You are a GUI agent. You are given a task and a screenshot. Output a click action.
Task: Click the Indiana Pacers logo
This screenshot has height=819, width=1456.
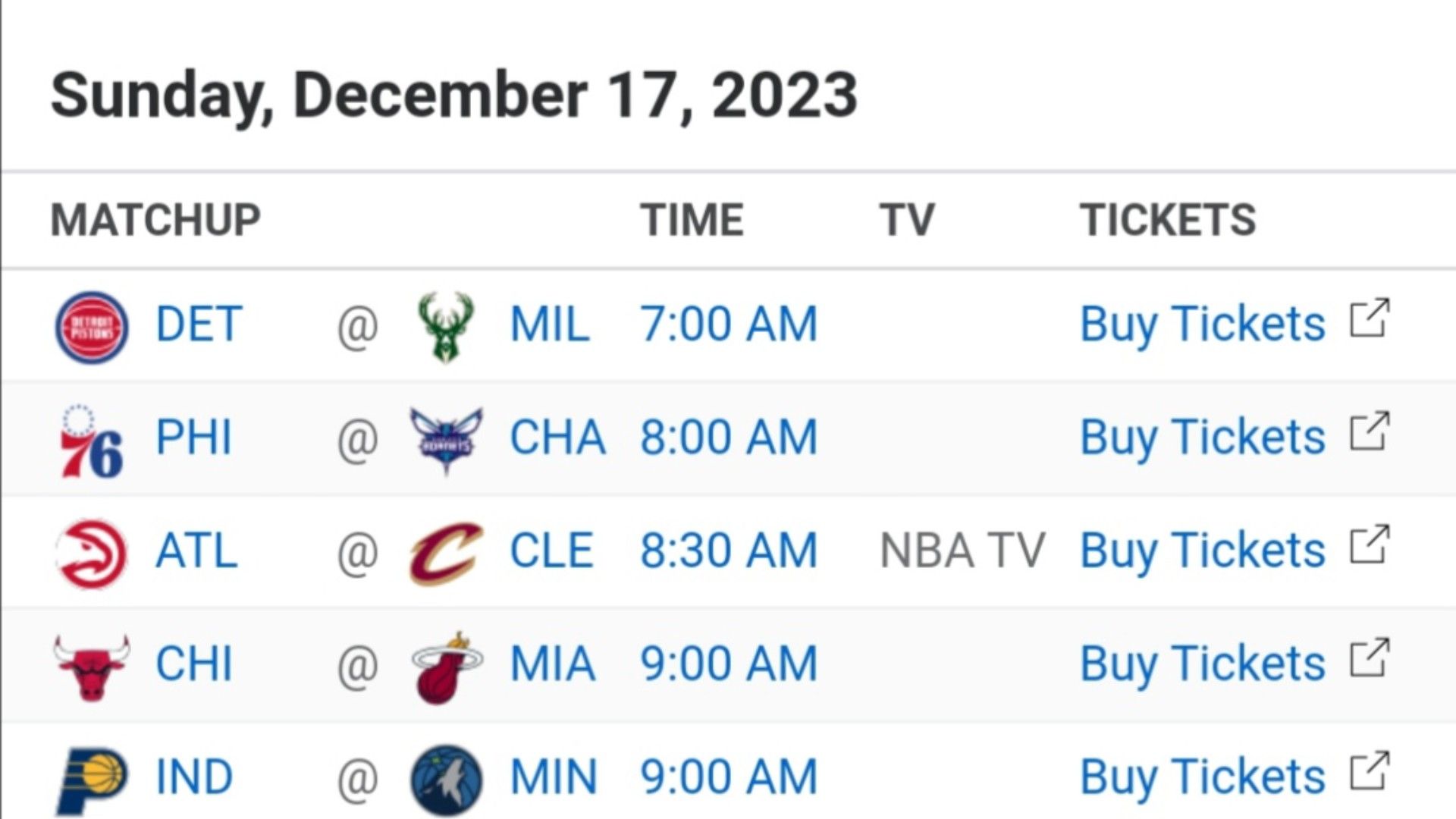pyautogui.click(x=92, y=780)
